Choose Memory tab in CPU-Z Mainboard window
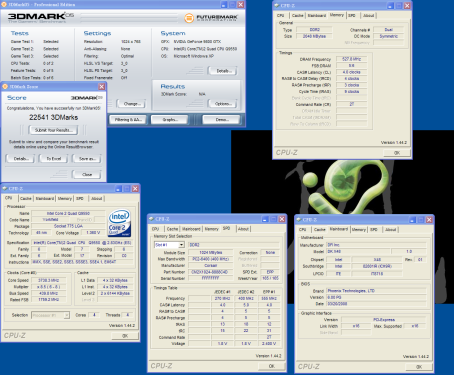 359,229
